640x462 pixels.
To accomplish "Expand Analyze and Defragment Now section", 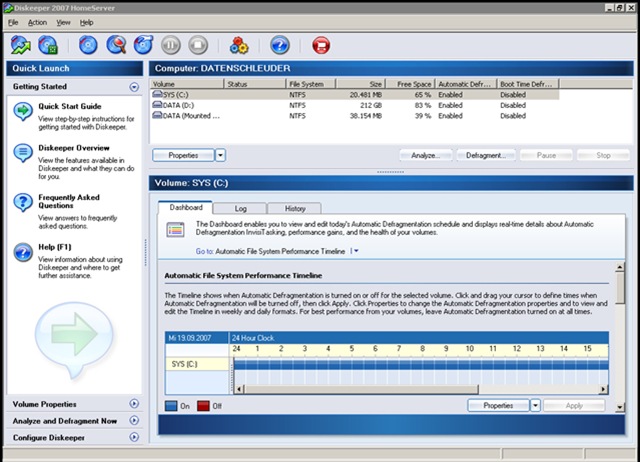I will coord(134,420).
